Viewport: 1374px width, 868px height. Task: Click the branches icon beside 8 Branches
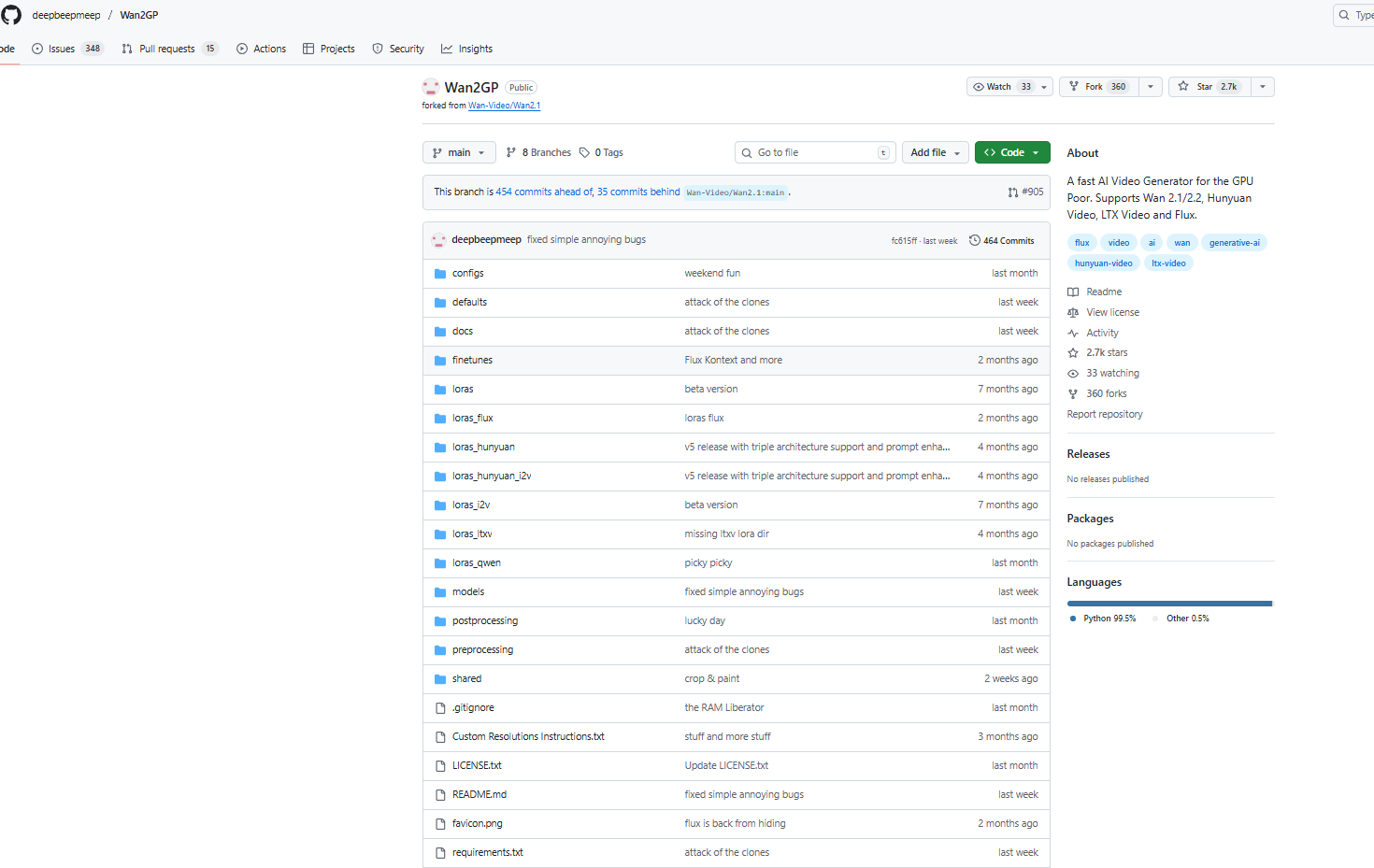[511, 152]
